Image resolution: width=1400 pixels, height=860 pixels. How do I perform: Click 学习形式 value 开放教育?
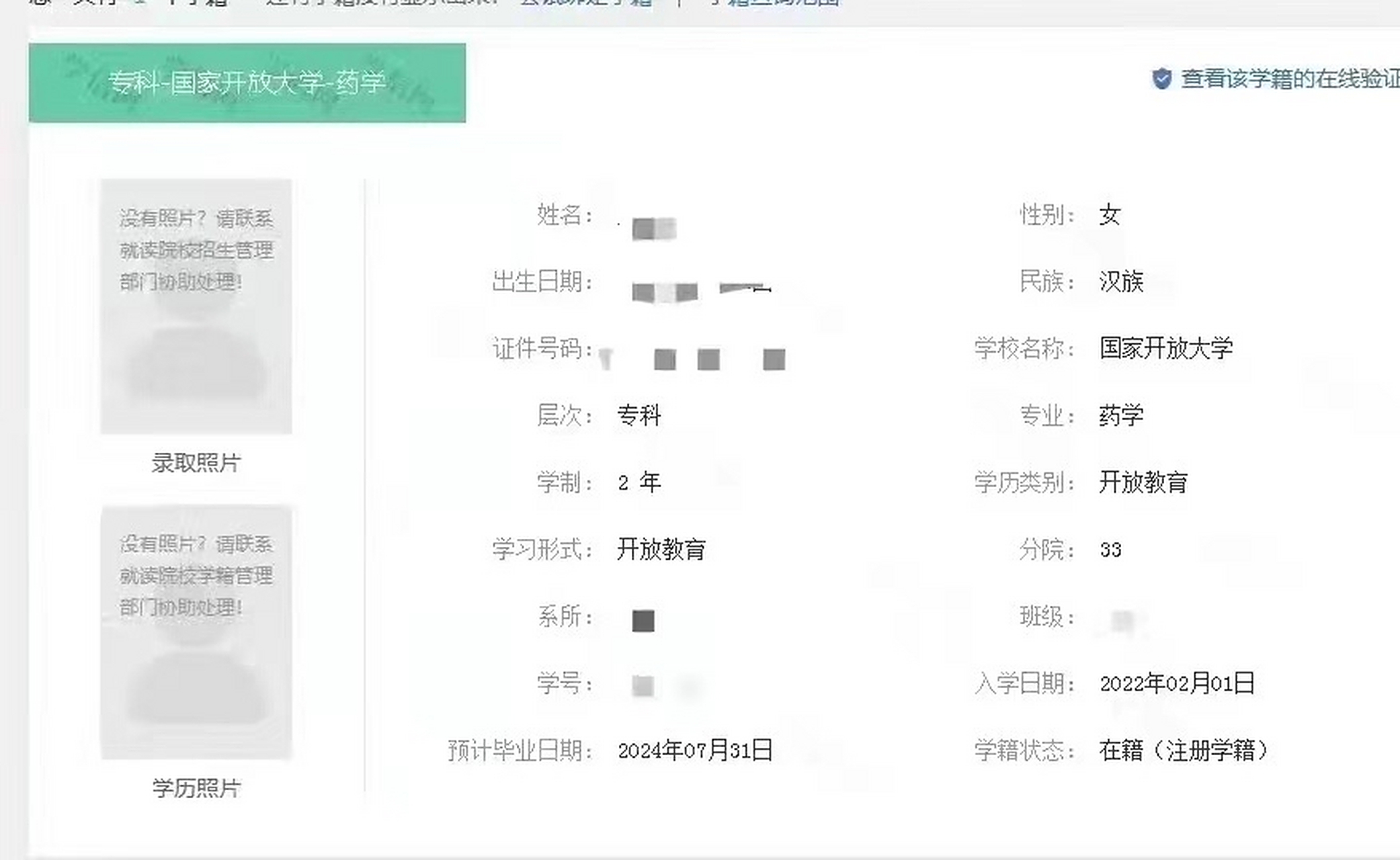click(661, 550)
